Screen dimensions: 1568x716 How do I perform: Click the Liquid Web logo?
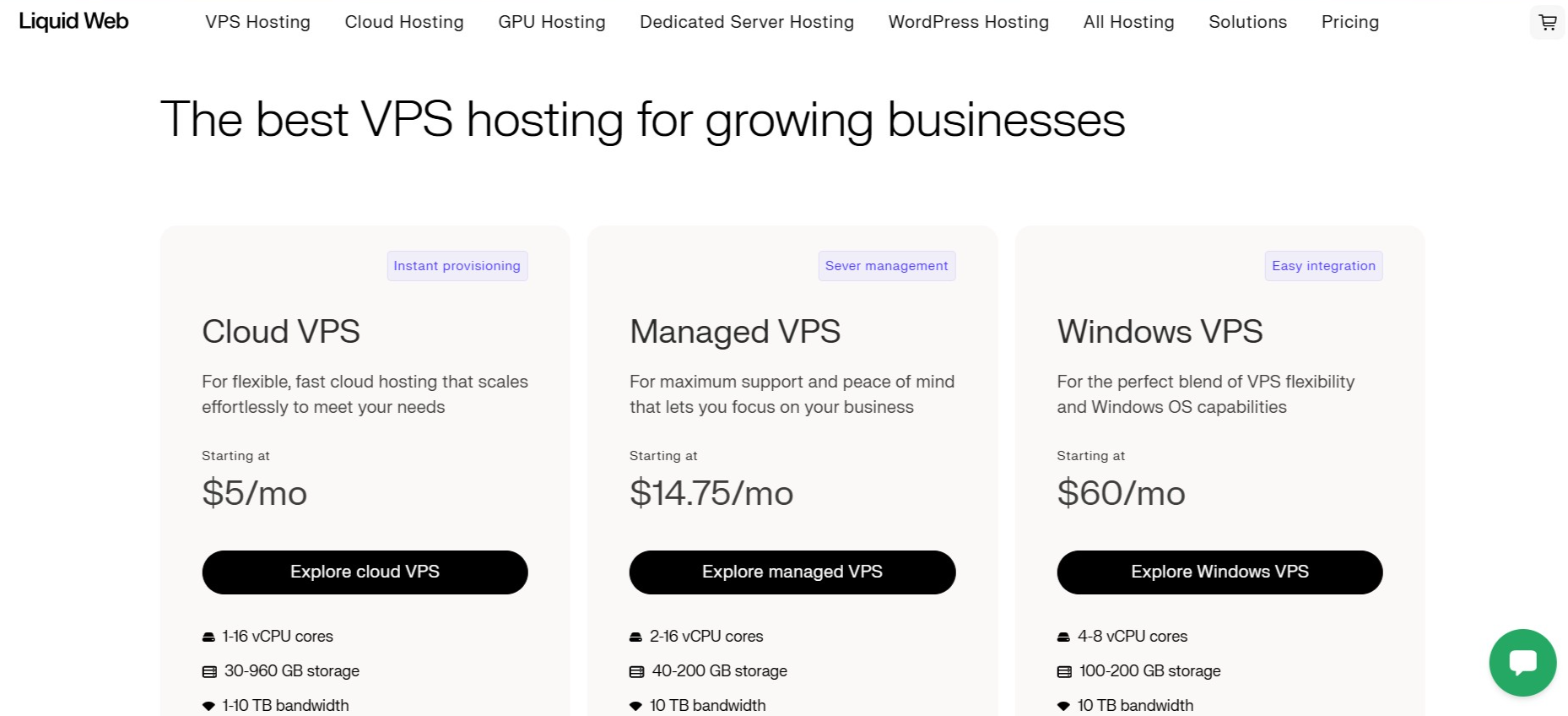click(73, 21)
